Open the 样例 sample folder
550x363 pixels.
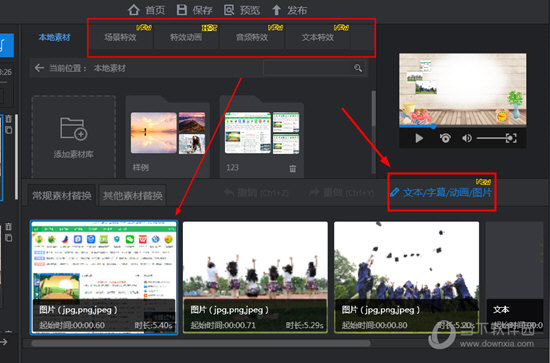coord(168,137)
